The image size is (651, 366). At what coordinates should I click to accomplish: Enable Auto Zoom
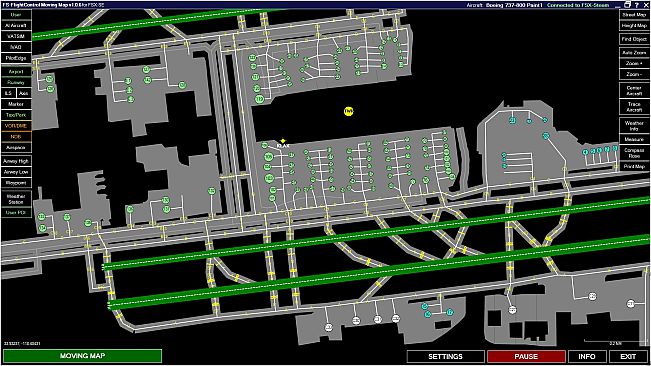(634, 52)
